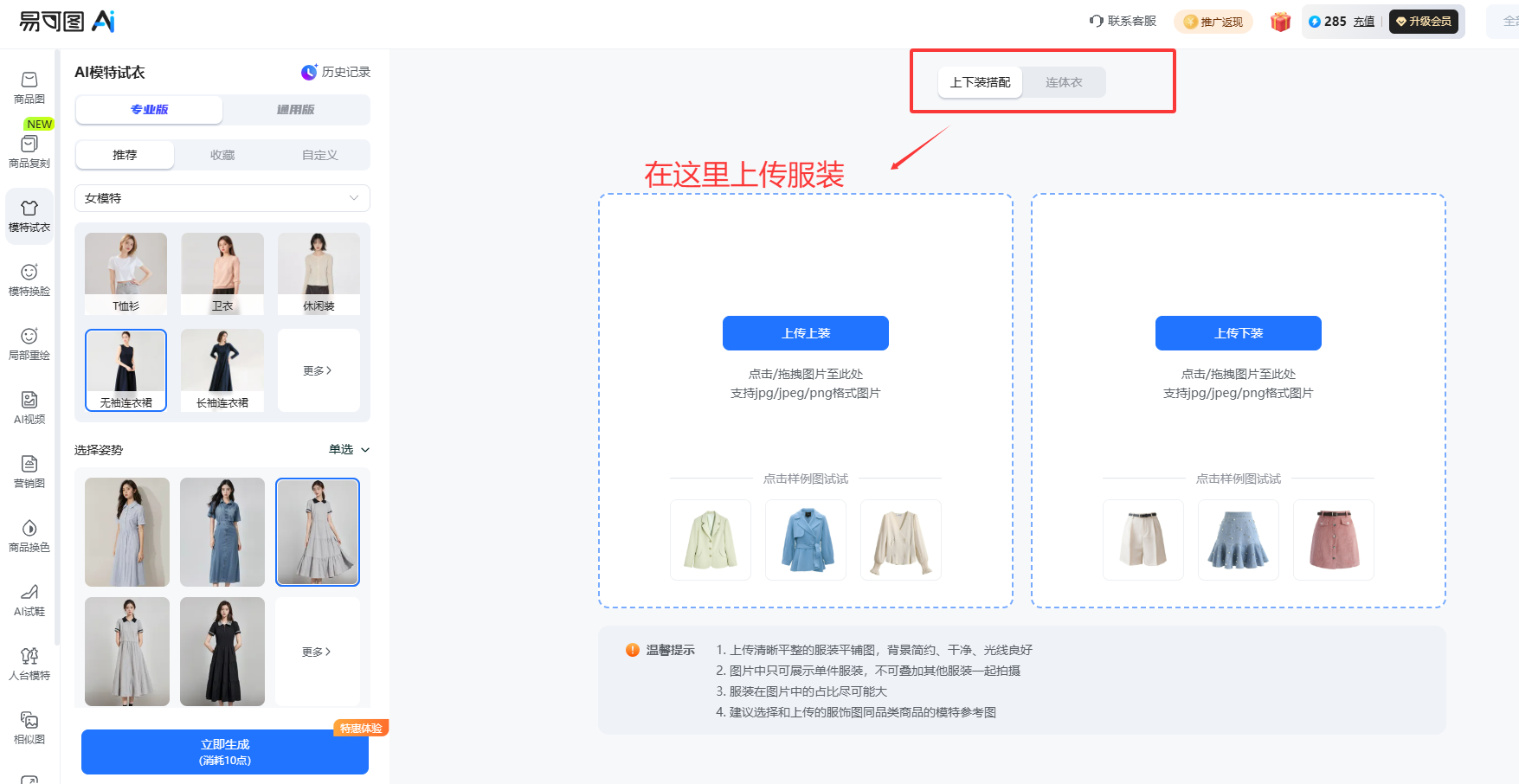Switch to the 上下装搭配 tab
The image size is (1519, 784).
coord(981,82)
